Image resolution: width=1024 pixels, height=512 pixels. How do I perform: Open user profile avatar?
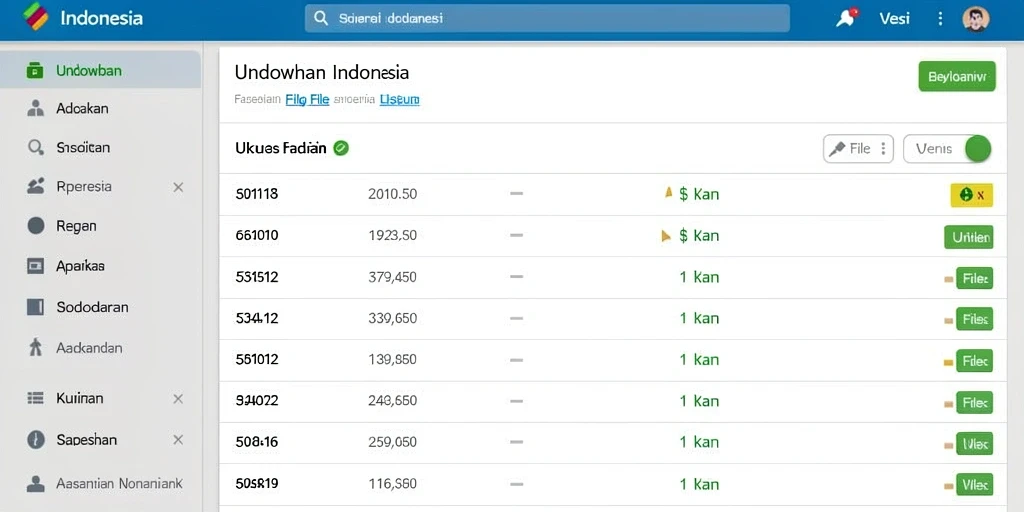coord(976,18)
